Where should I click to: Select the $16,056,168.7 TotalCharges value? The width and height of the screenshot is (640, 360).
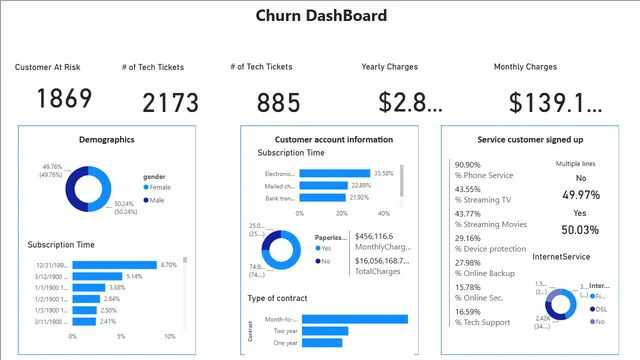click(382, 261)
